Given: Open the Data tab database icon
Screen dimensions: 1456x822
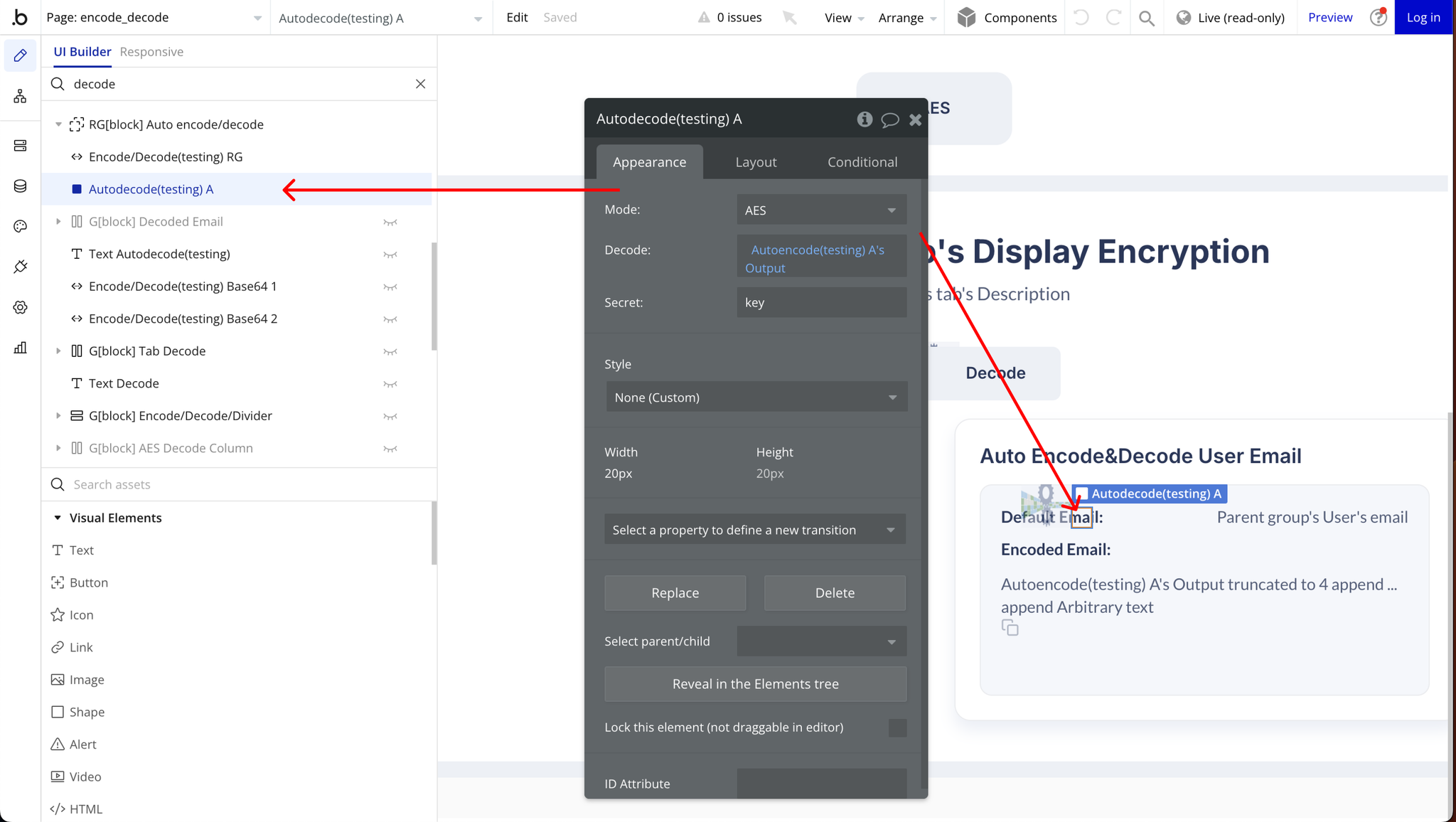Looking at the screenshot, I should point(20,186).
